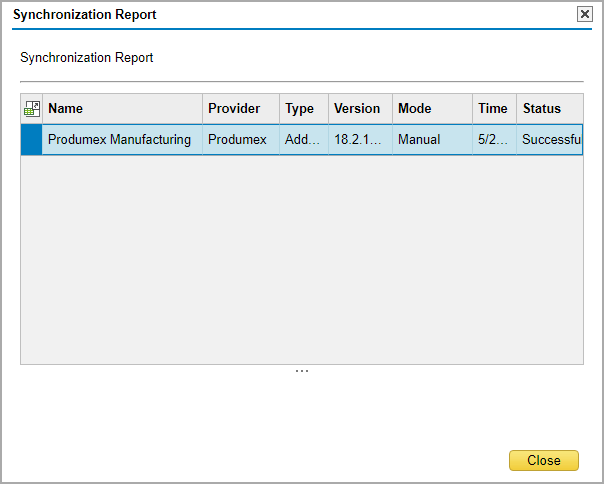Click the truncated 'Add...' type cell
The height and width of the screenshot is (484, 604).
pyautogui.click(x=303, y=140)
